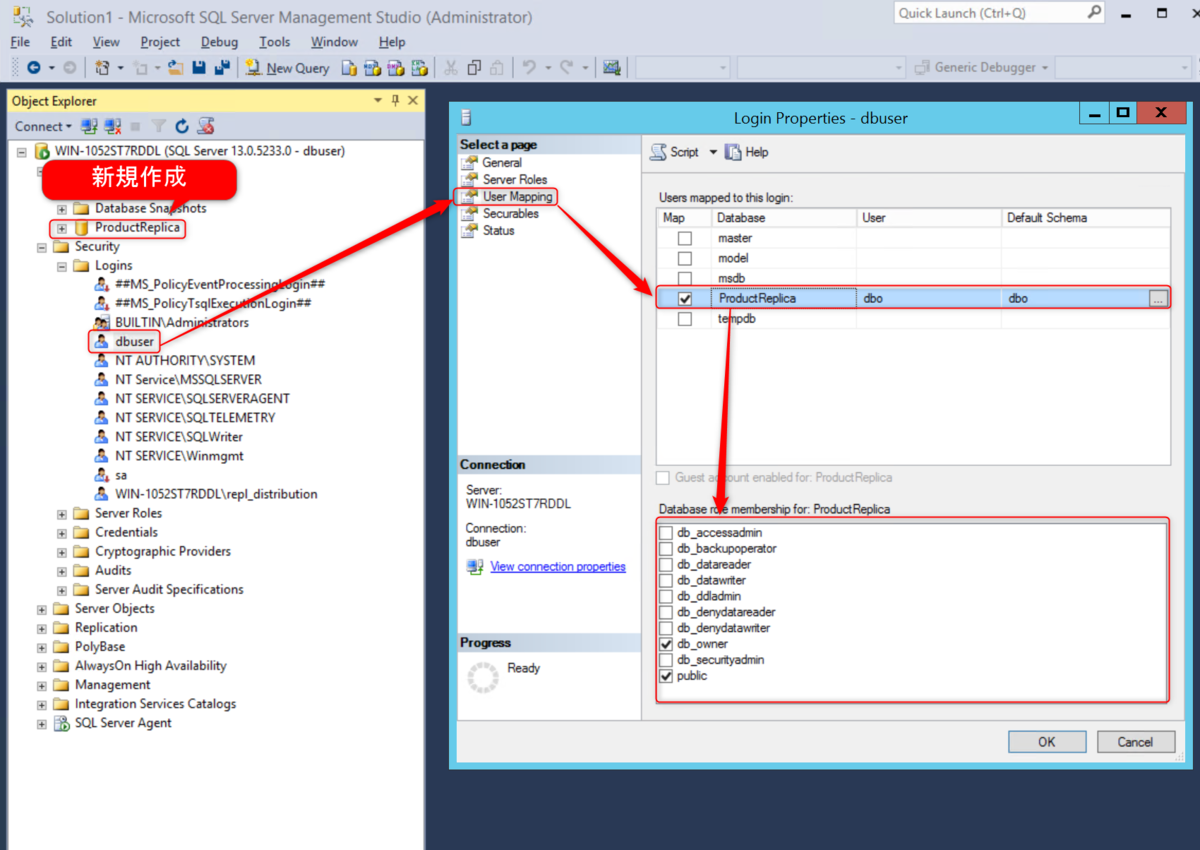The width and height of the screenshot is (1200, 850).
Task: Open the Script dropdown arrow
Action: [x=713, y=152]
